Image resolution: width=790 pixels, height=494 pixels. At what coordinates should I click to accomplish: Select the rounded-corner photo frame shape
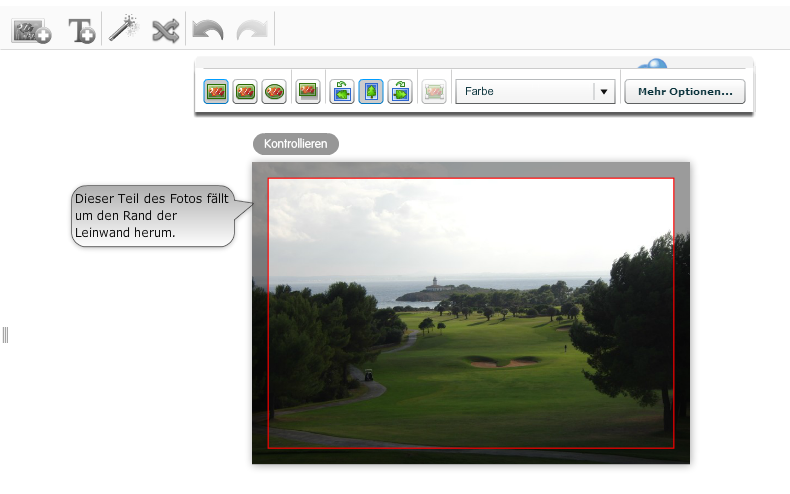click(245, 92)
